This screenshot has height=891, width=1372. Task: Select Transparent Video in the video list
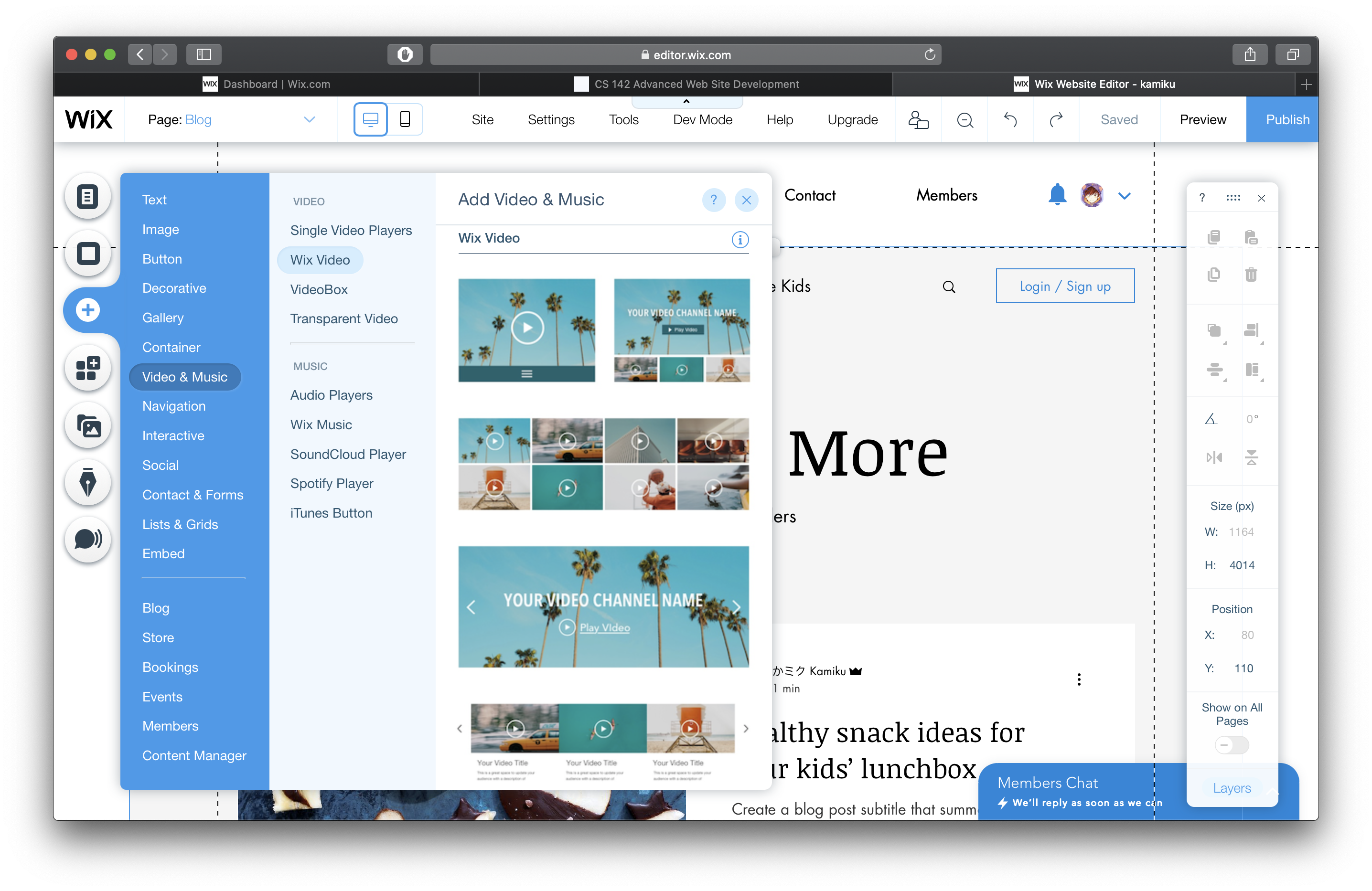click(343, 318)
